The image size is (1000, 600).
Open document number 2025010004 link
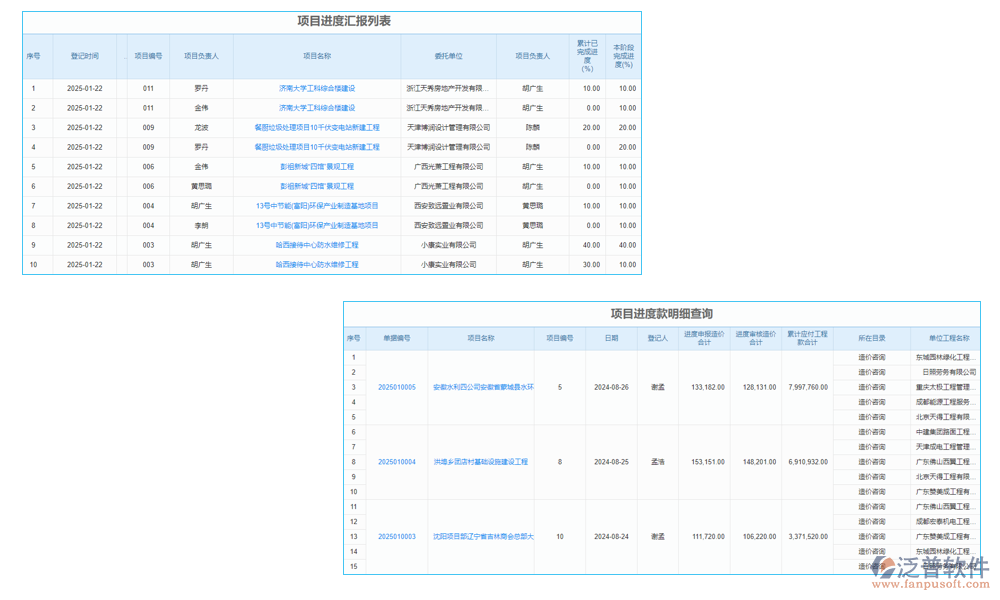click(397, 462)
